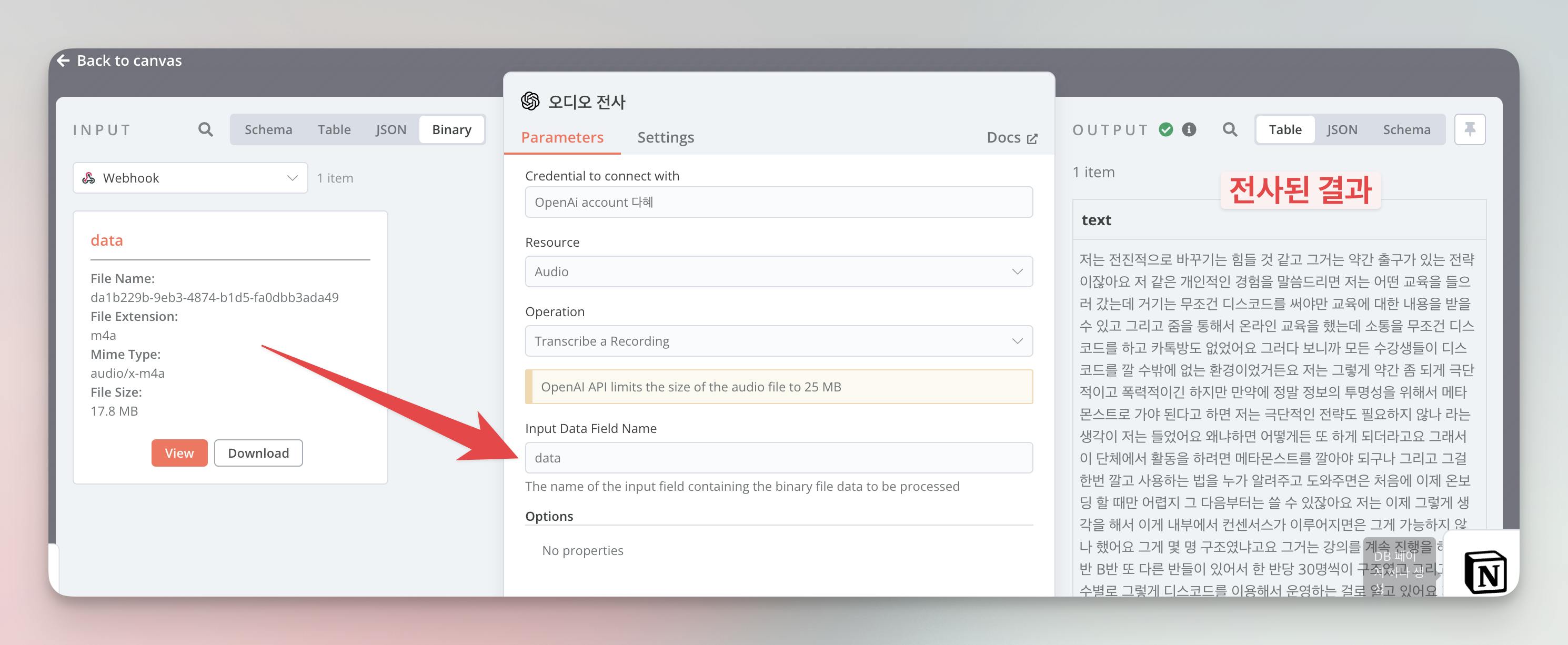Click the Docs external link icon

(x=1032, y=139)
